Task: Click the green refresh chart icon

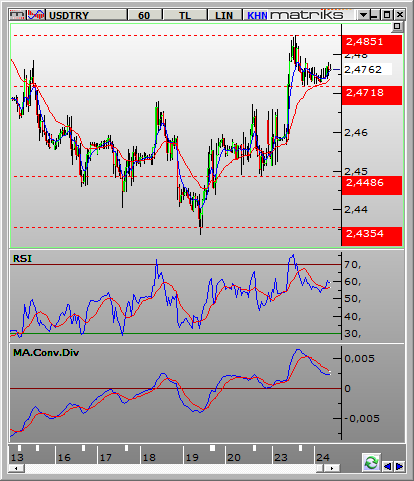Action: coord(371,463)
